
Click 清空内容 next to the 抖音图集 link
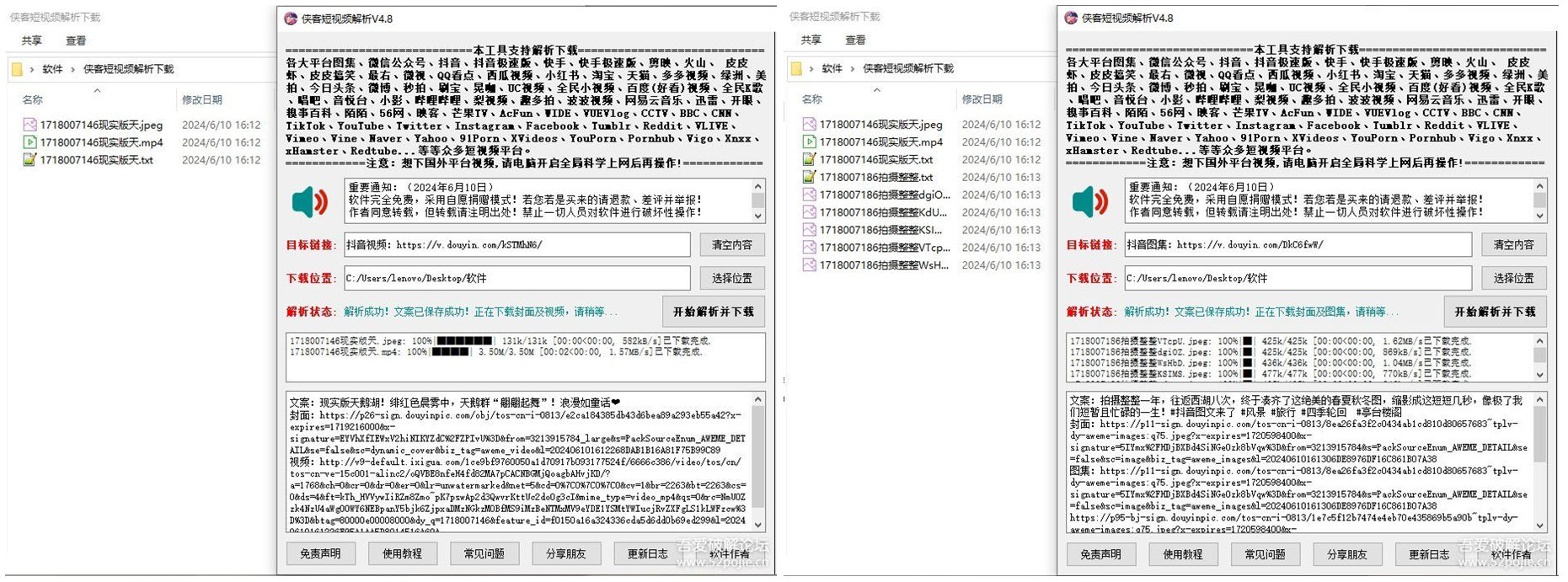[x=1514, y=244]
